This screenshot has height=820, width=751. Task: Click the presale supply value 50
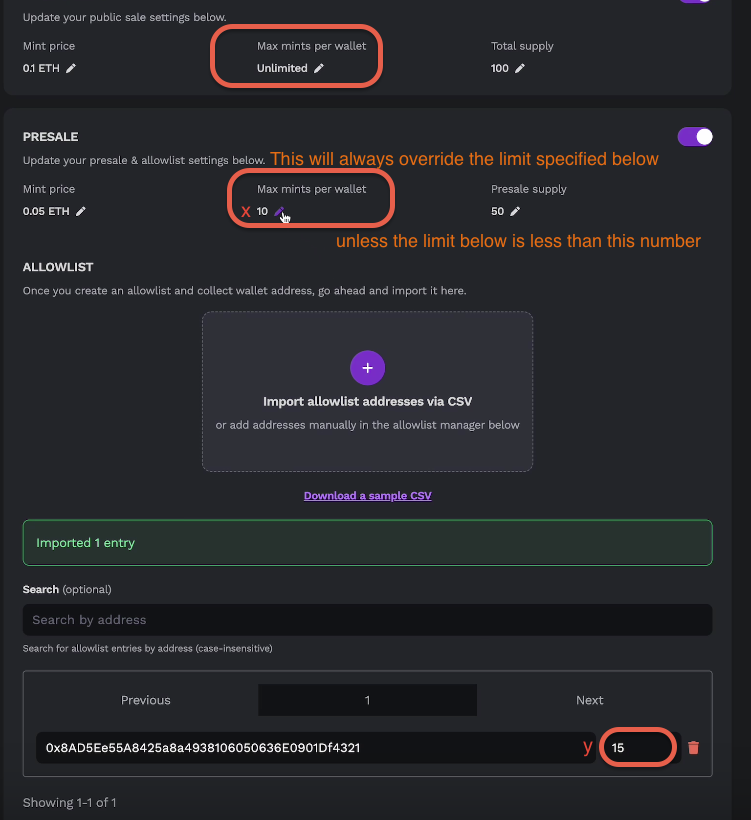point(497,211)
